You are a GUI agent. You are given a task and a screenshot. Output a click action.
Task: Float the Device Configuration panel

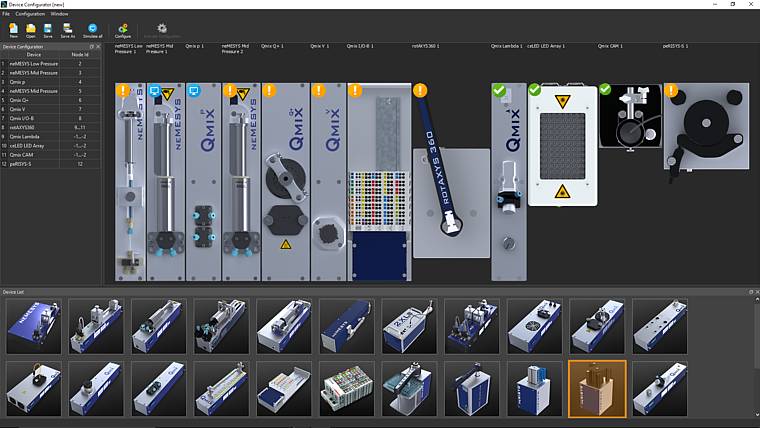[x=92, y=47]
